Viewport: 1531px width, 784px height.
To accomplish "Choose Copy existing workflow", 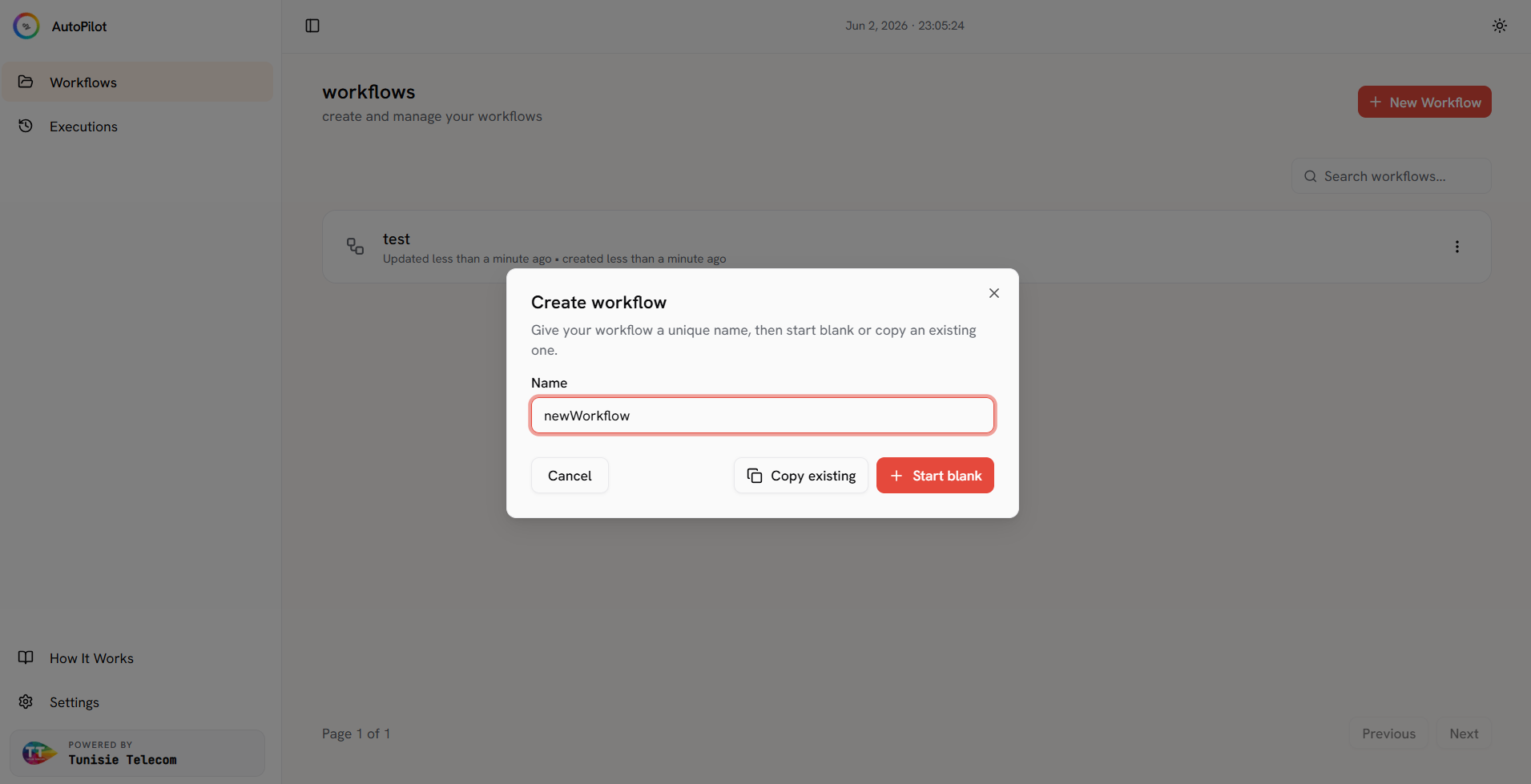I will click(801, 476).
